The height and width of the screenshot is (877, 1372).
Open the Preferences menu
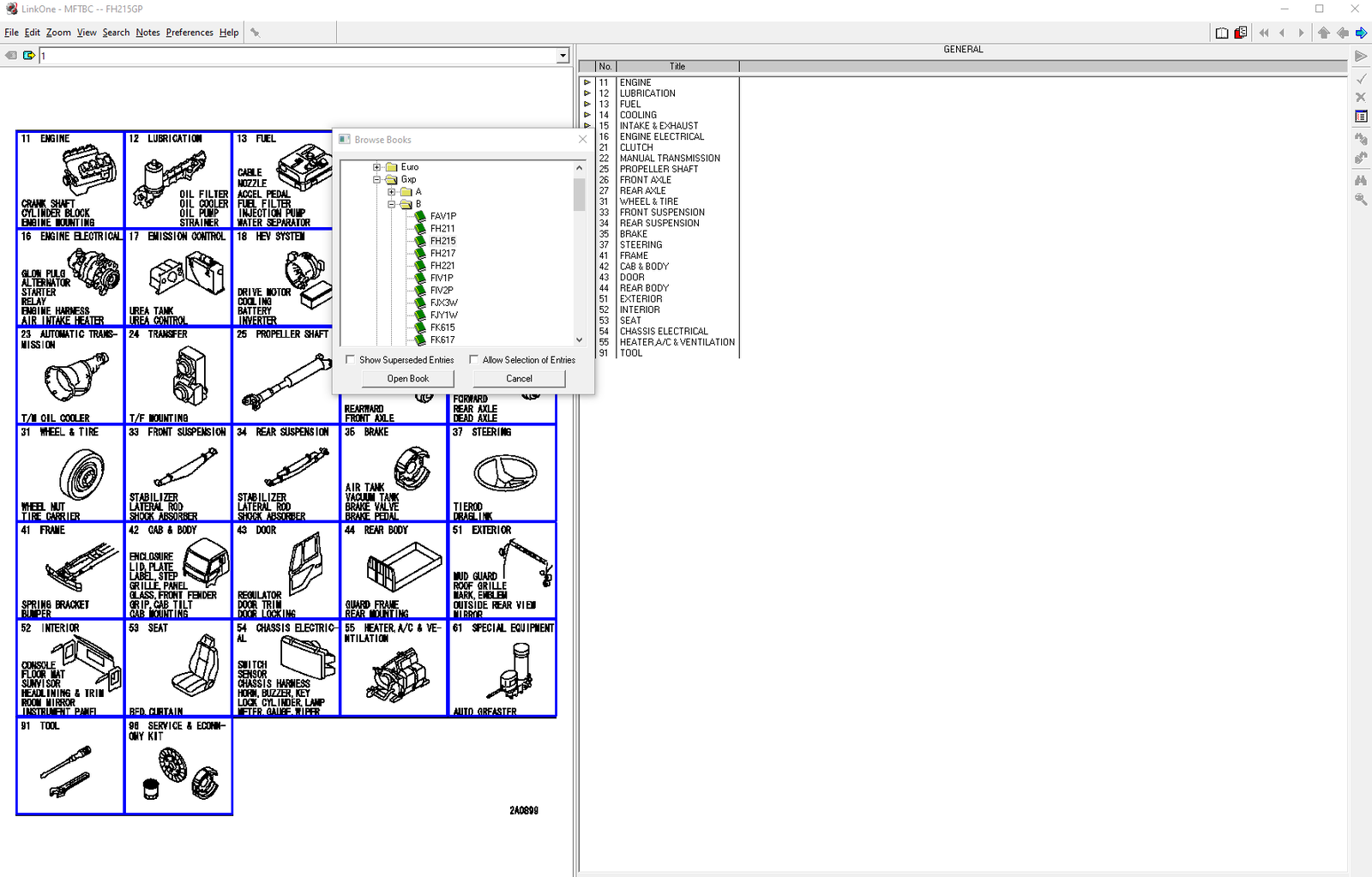[x=190, y=33]
